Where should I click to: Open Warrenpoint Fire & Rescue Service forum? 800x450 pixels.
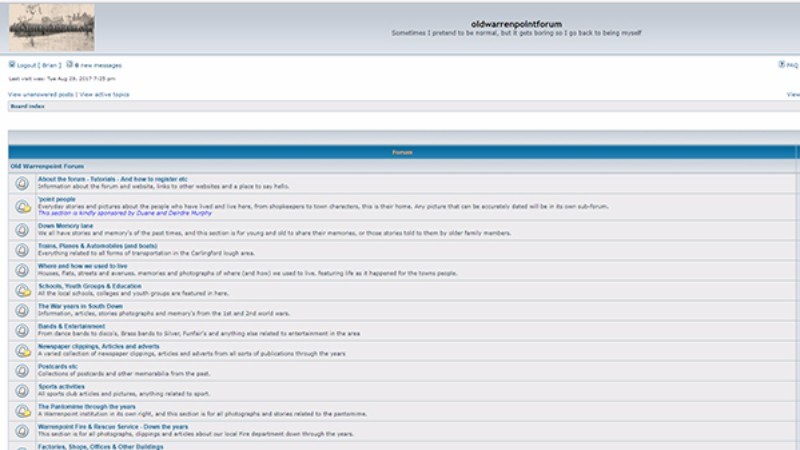[112, 427]
